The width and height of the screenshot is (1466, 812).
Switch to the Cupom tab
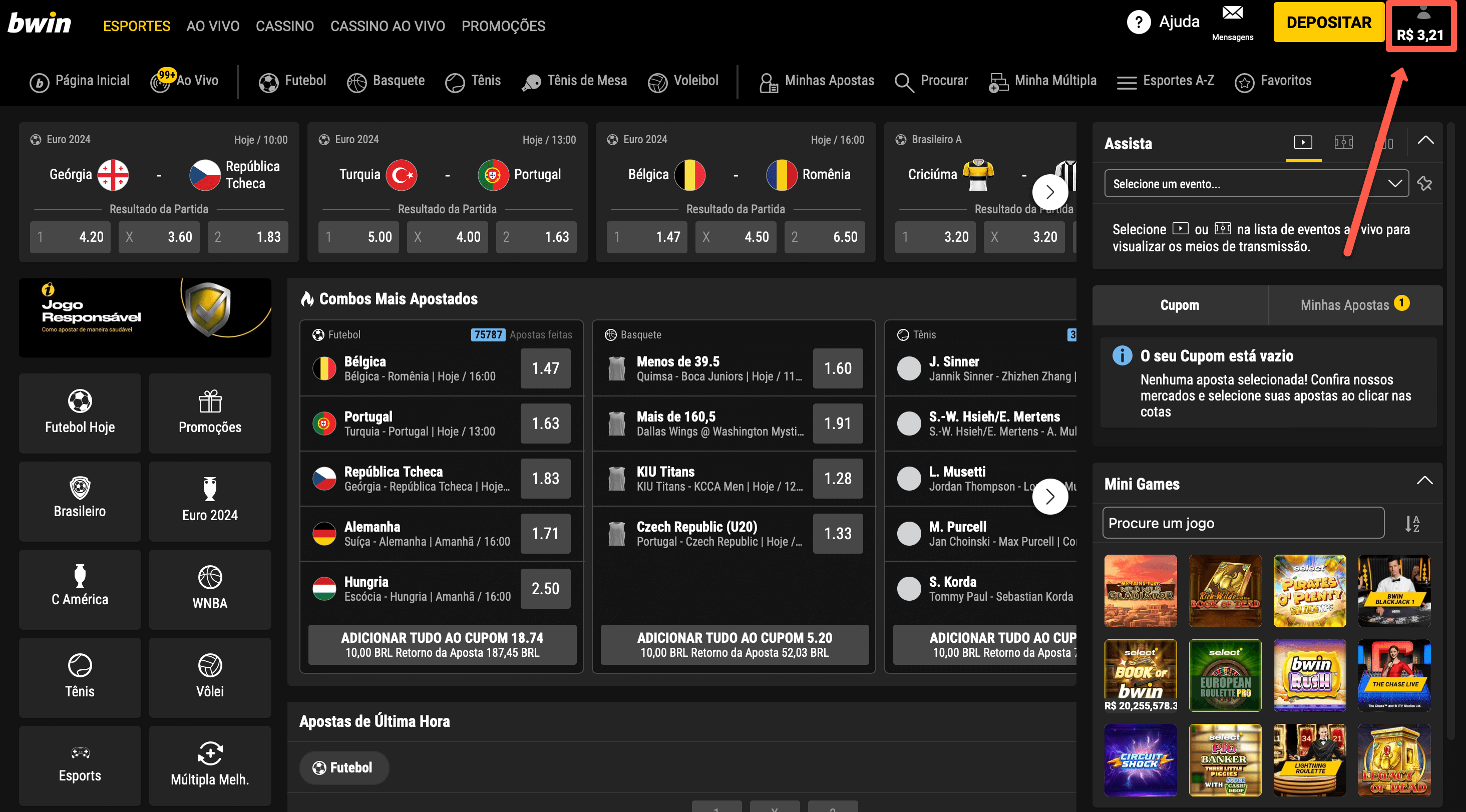[x=1180, y=305]
